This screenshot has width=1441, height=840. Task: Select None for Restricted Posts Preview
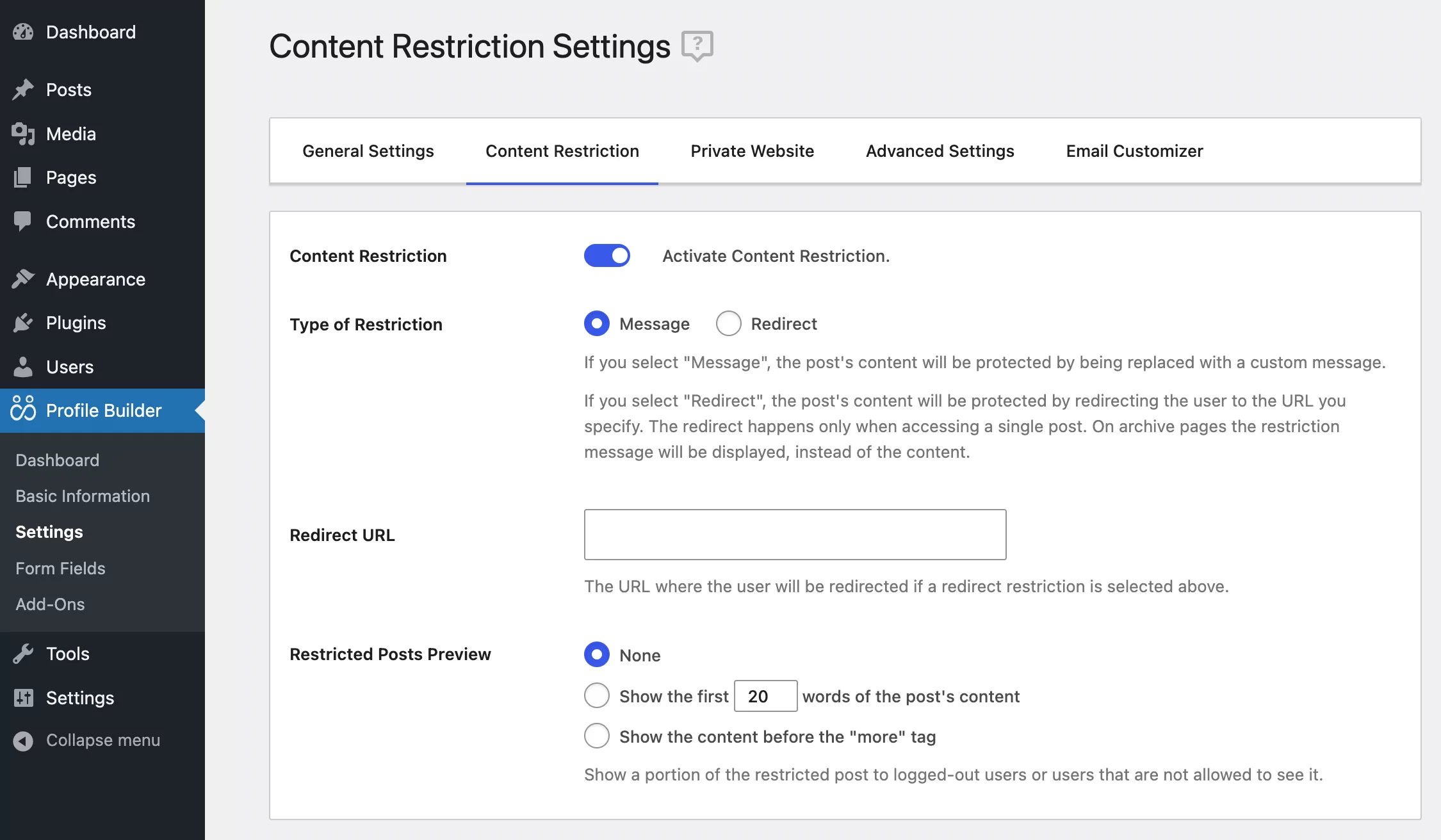(x=597, y=654)
